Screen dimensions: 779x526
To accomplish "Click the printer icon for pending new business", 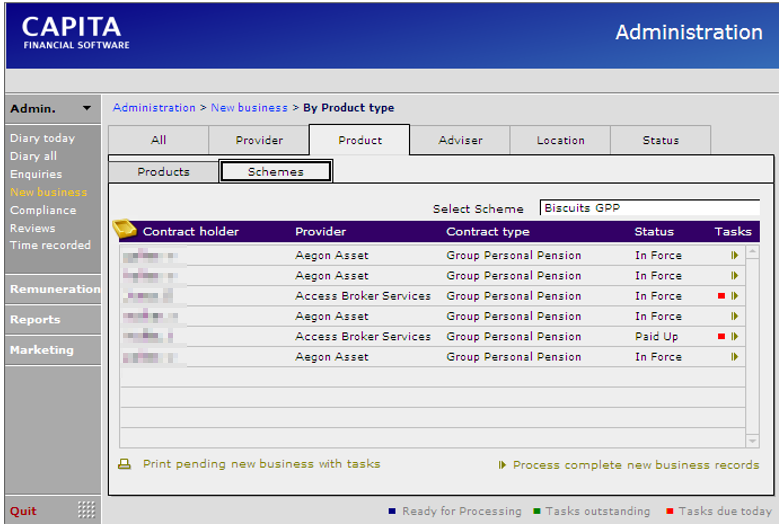I will (124, 464).
